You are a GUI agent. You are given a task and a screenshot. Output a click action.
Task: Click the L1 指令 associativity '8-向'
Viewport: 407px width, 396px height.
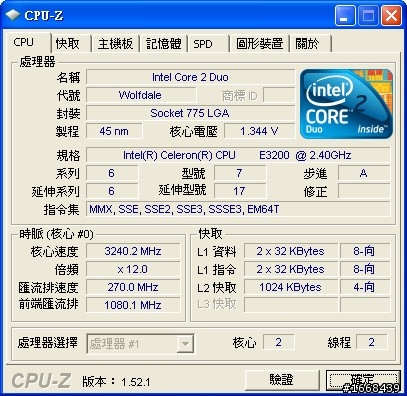click(x=364, y=269)
